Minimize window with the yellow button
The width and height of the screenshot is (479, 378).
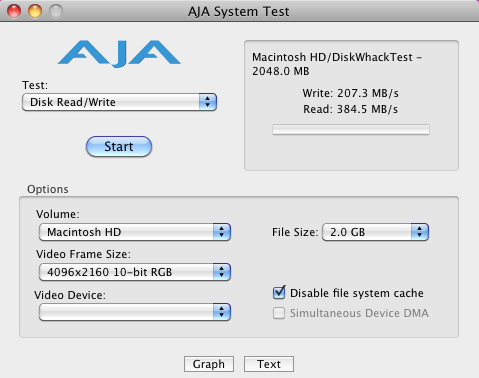click(x=35, y=11)
